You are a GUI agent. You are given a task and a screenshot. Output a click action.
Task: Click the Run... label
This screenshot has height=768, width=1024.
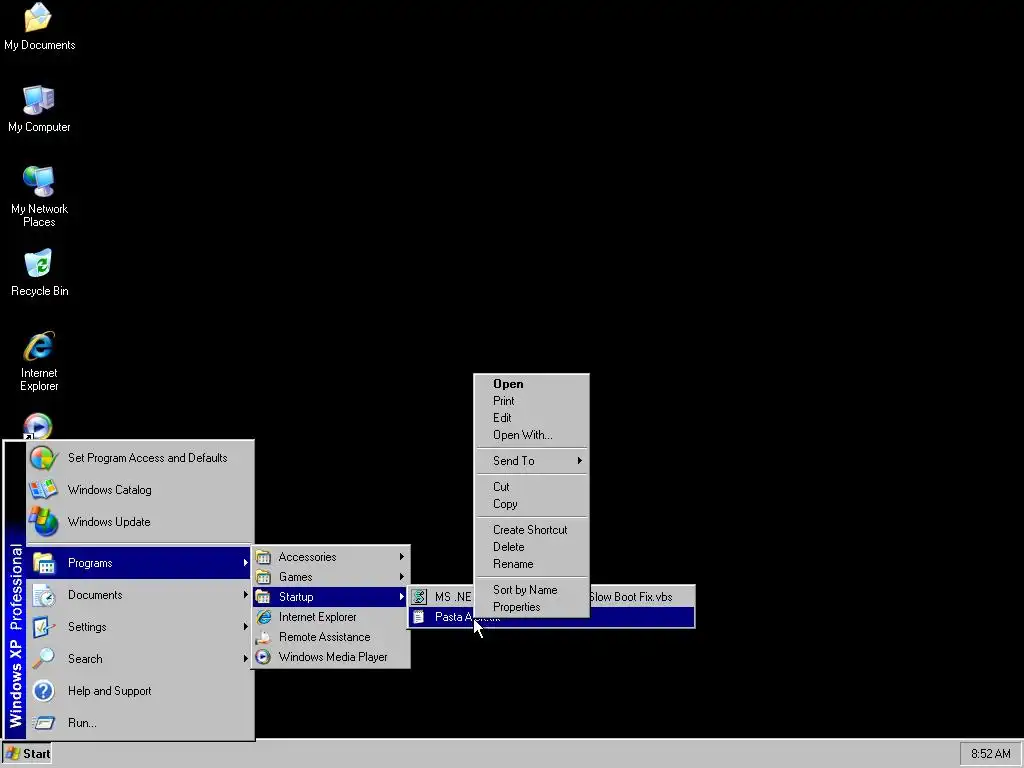pos(82,723)
